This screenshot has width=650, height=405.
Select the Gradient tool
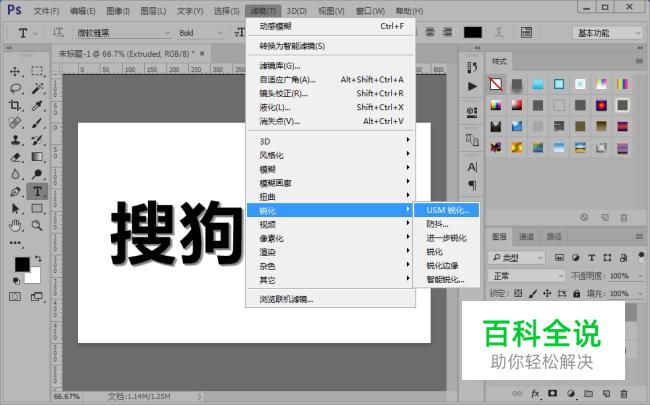37,157
